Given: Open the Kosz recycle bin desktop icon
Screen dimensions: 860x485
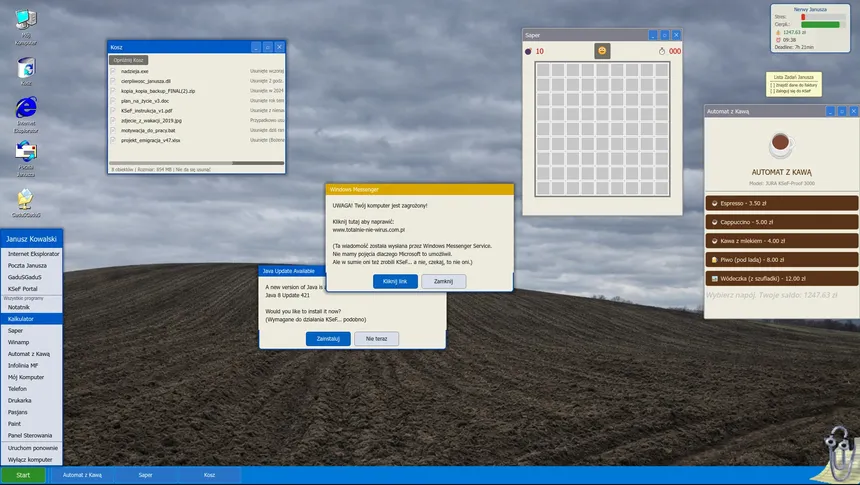Looking at the screenshot, I should click(x=25, y=67).
